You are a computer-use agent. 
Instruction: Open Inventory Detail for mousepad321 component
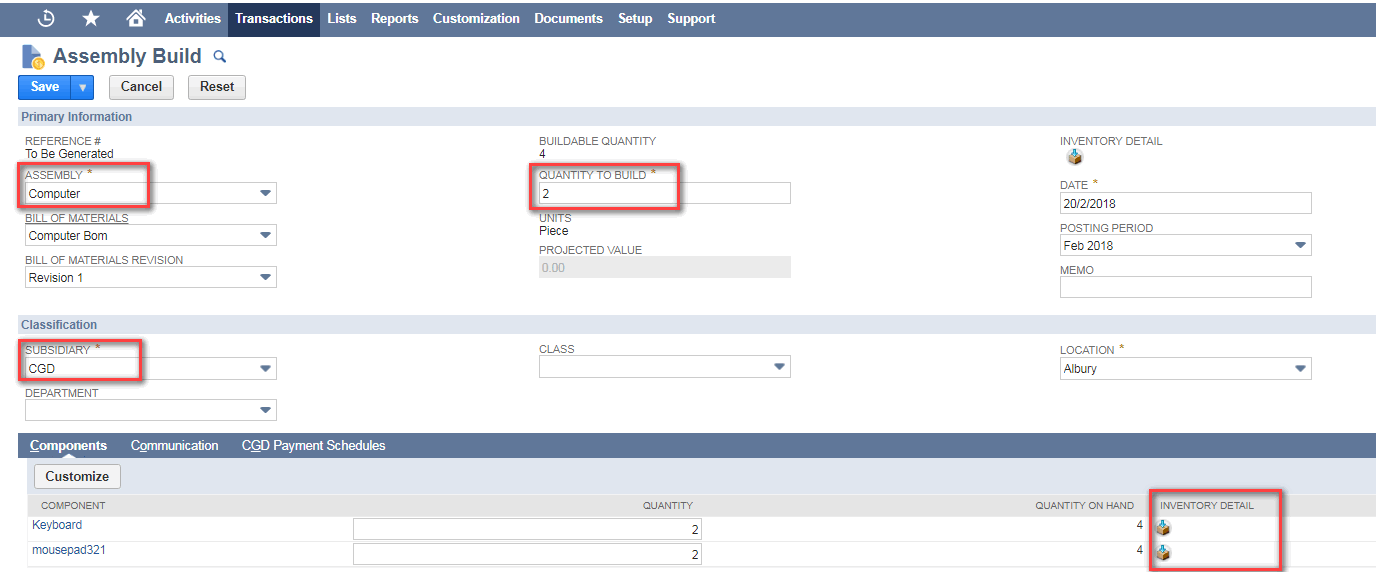1163,552
